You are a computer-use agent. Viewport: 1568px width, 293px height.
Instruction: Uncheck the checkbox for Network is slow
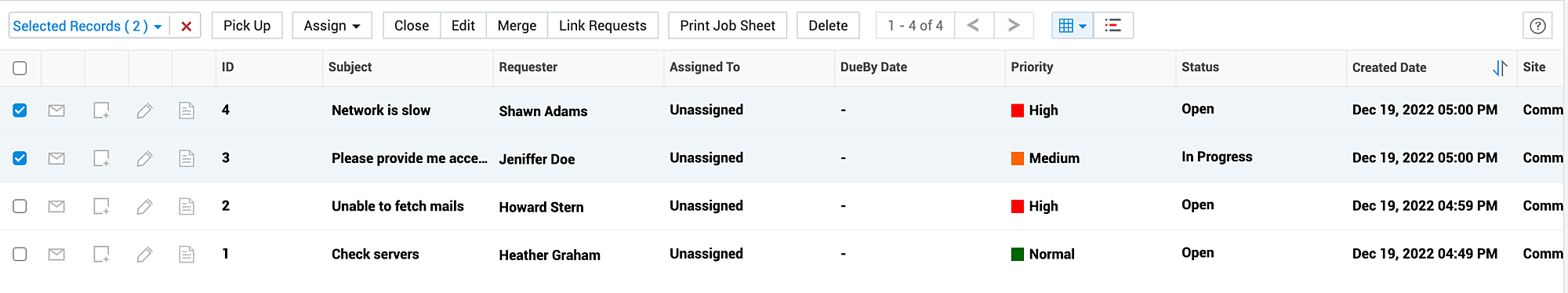pyautogui.click(x=20, y=110)
